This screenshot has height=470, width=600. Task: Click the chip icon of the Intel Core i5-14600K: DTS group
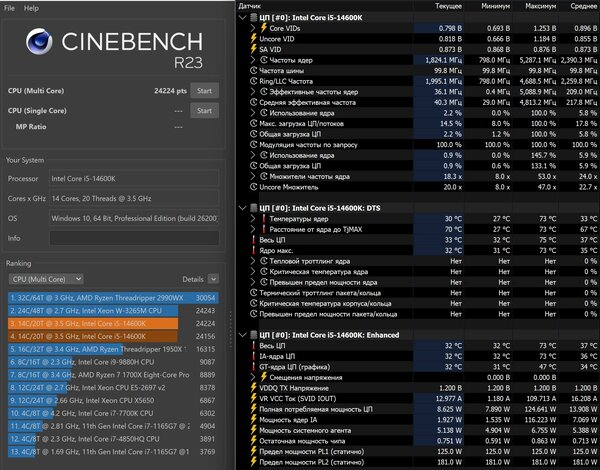[x=253, y=208]
